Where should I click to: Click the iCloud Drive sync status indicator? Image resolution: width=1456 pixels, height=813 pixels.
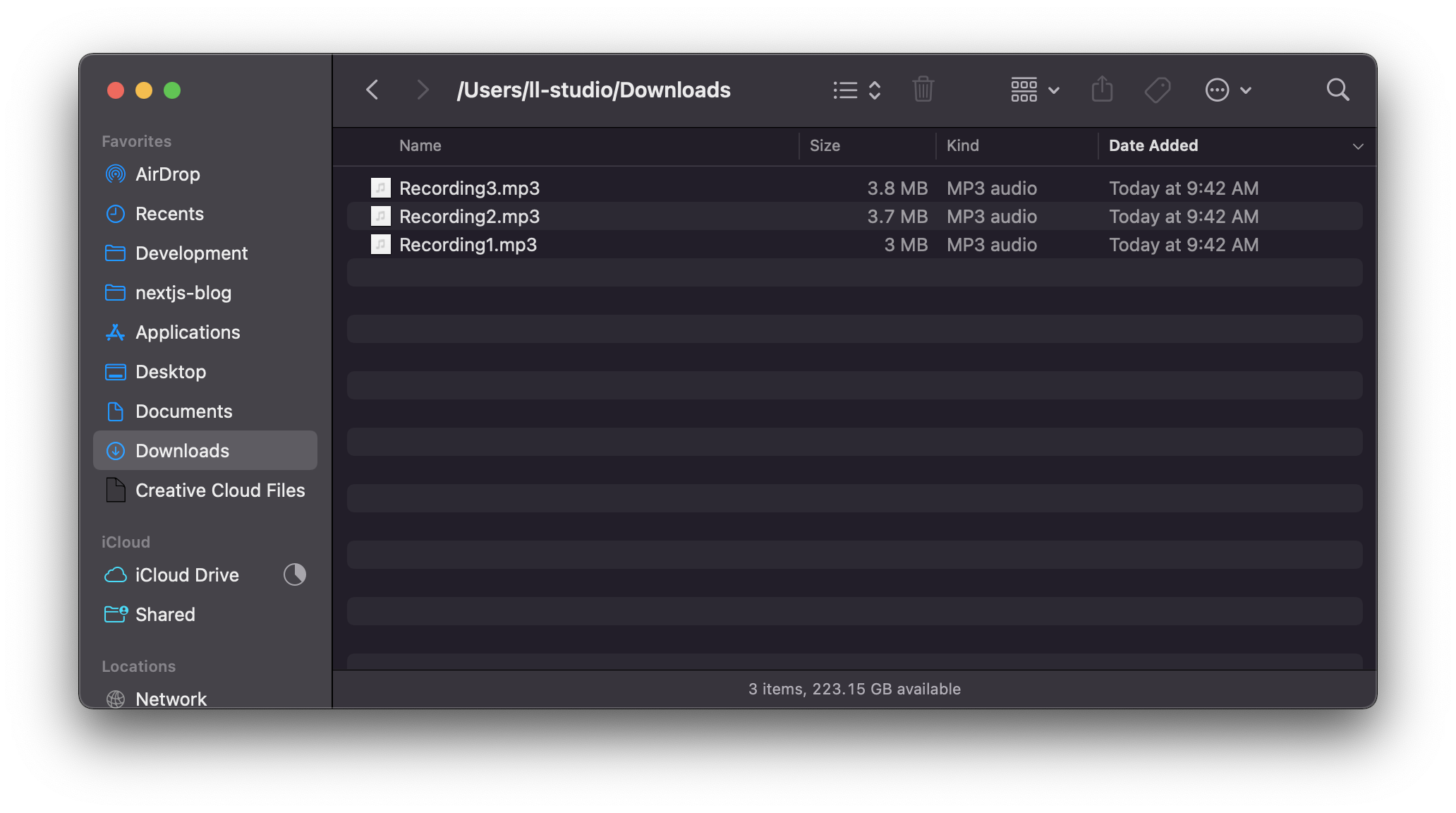[295, 574]
